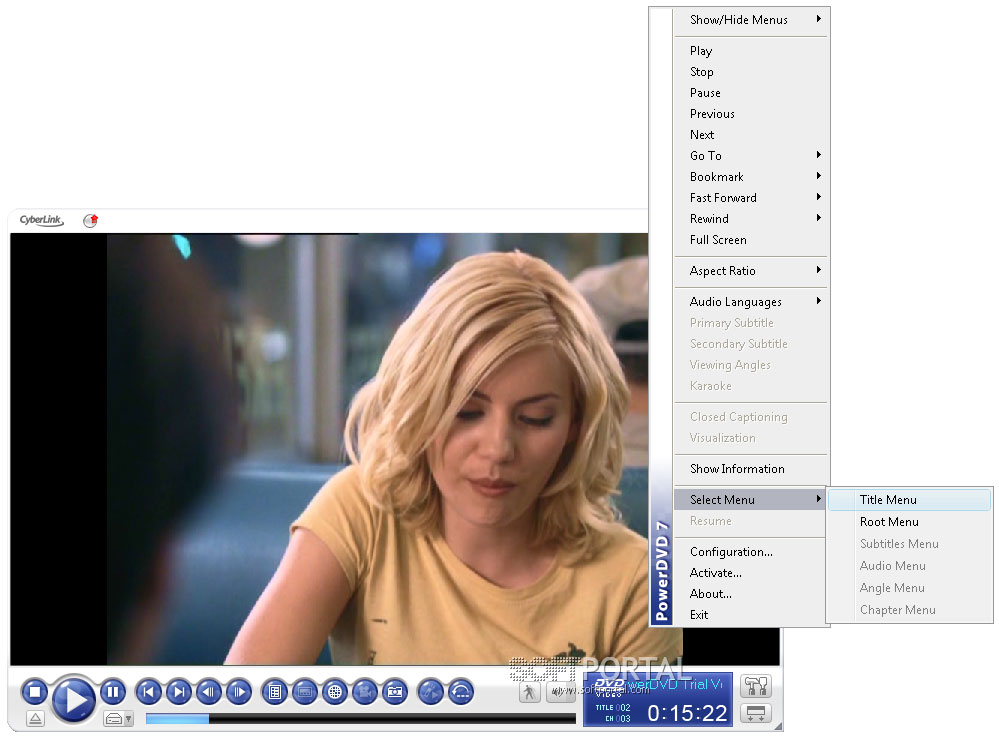Select Previous in the context menu

(x=751, y=114)
